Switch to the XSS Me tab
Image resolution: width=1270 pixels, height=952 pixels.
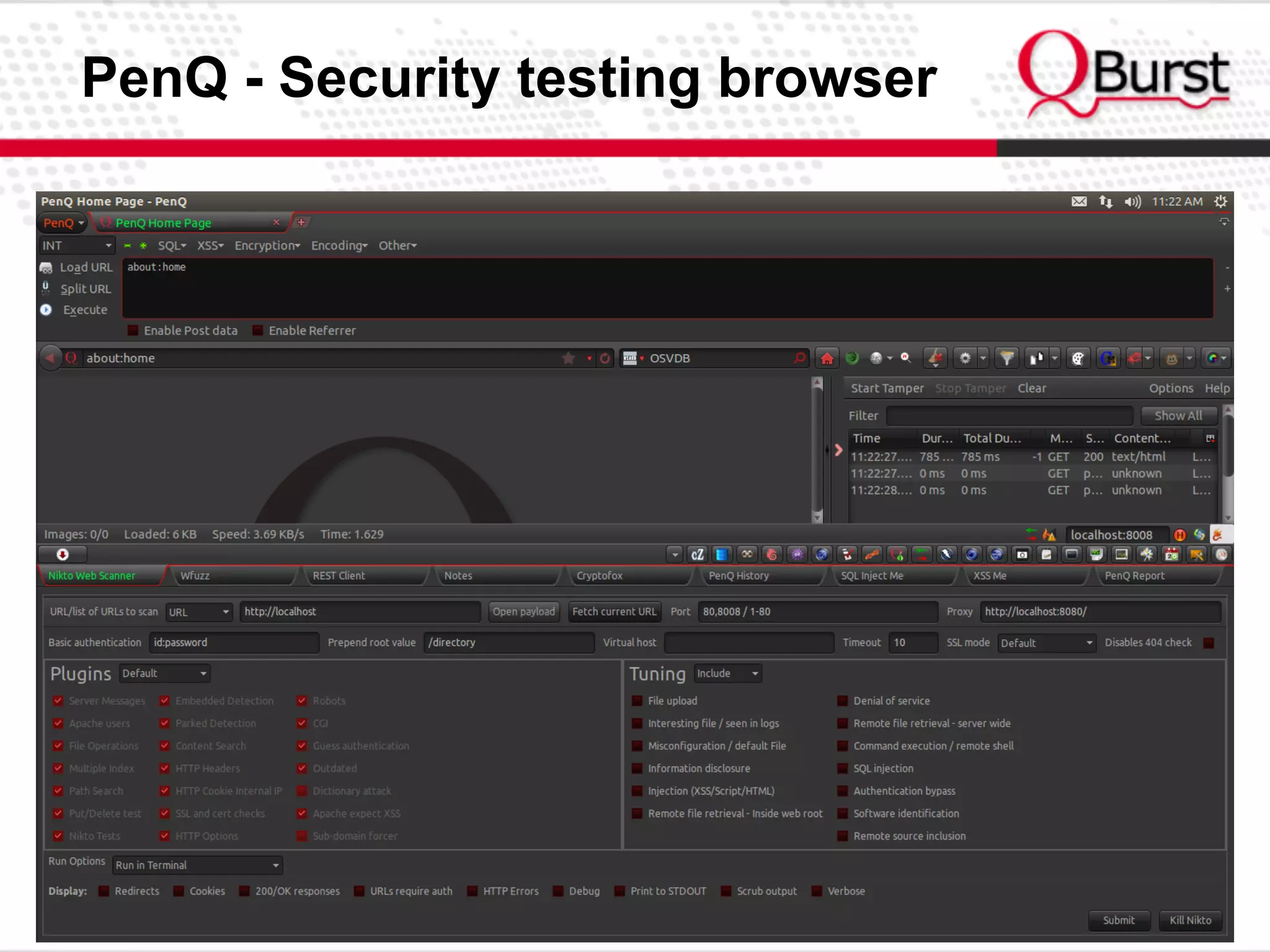[1026, 576]
